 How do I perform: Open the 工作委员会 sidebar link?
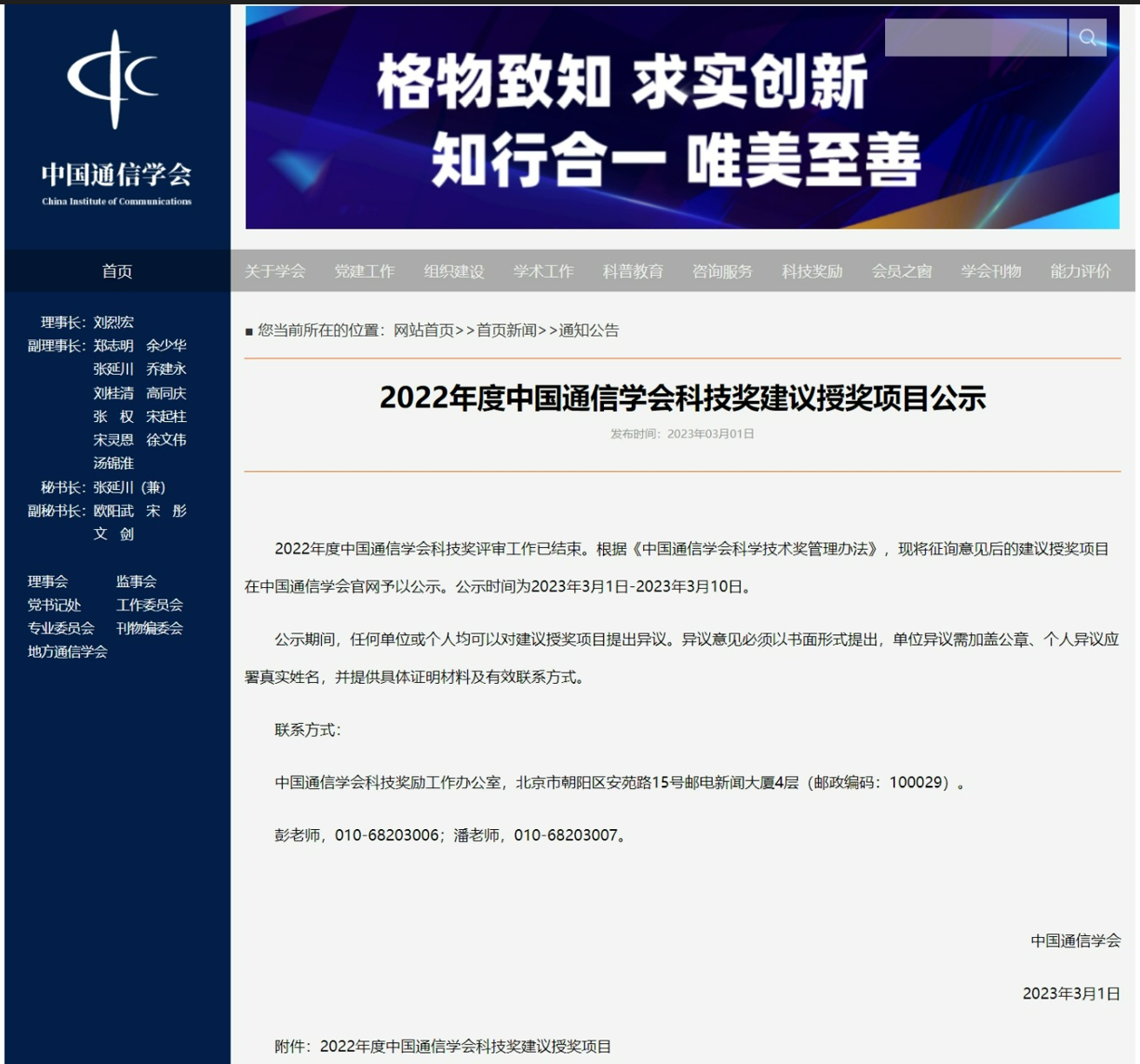[150, 605]
